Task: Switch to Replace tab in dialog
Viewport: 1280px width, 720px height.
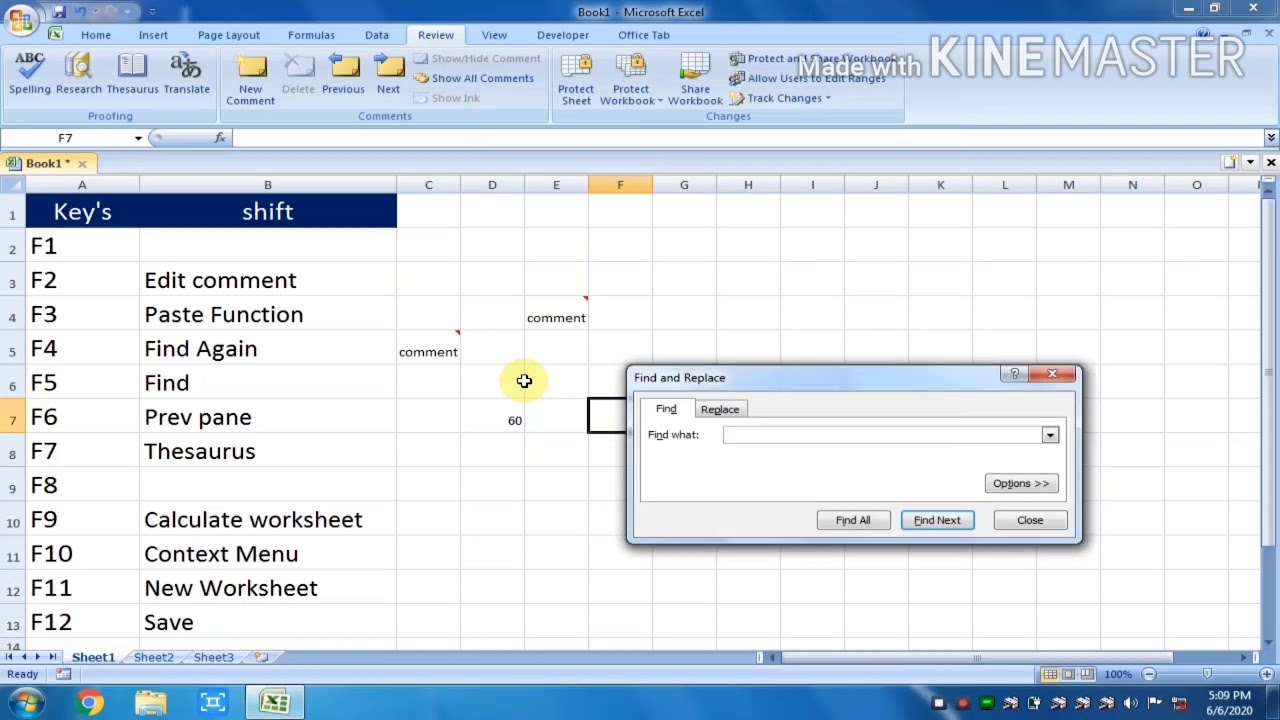Action: pos(720,409)
